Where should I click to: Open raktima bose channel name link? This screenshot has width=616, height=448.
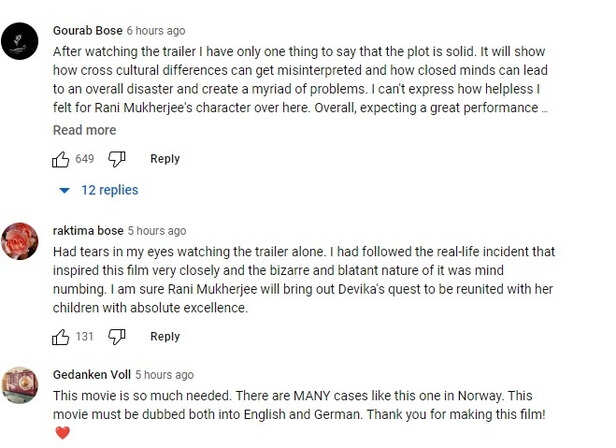tap(88, 231)
